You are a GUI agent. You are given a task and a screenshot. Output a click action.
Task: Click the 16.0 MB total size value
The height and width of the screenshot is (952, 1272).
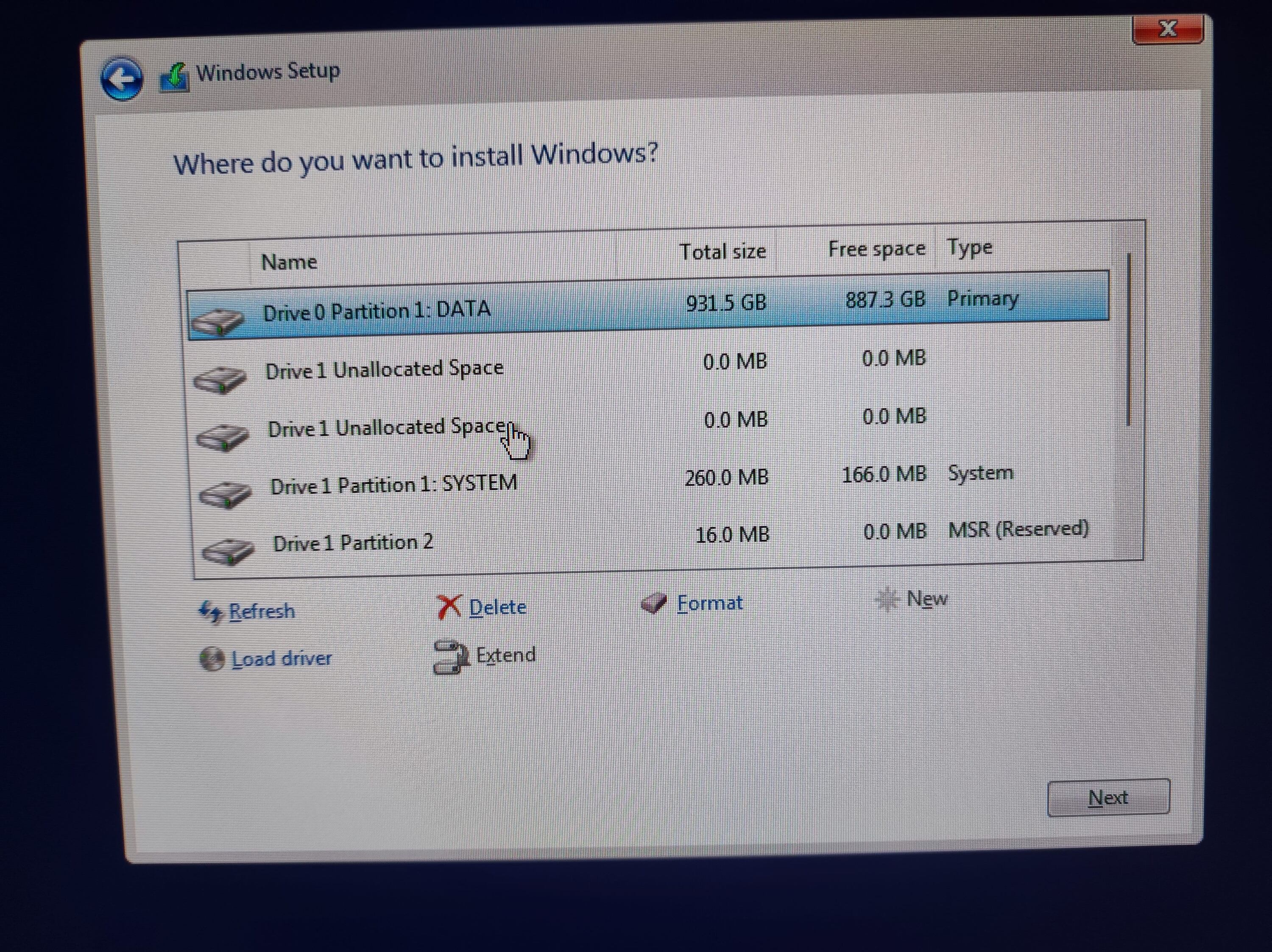tap(732, 535)
